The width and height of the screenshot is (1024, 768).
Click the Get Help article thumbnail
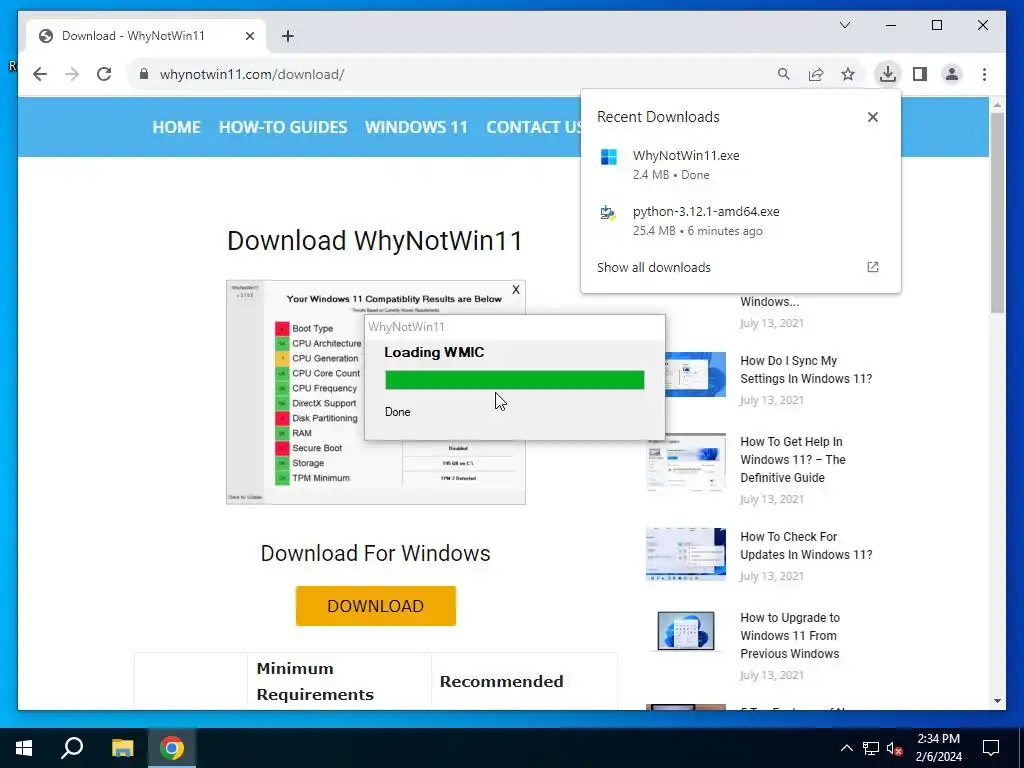coord(686,462)
